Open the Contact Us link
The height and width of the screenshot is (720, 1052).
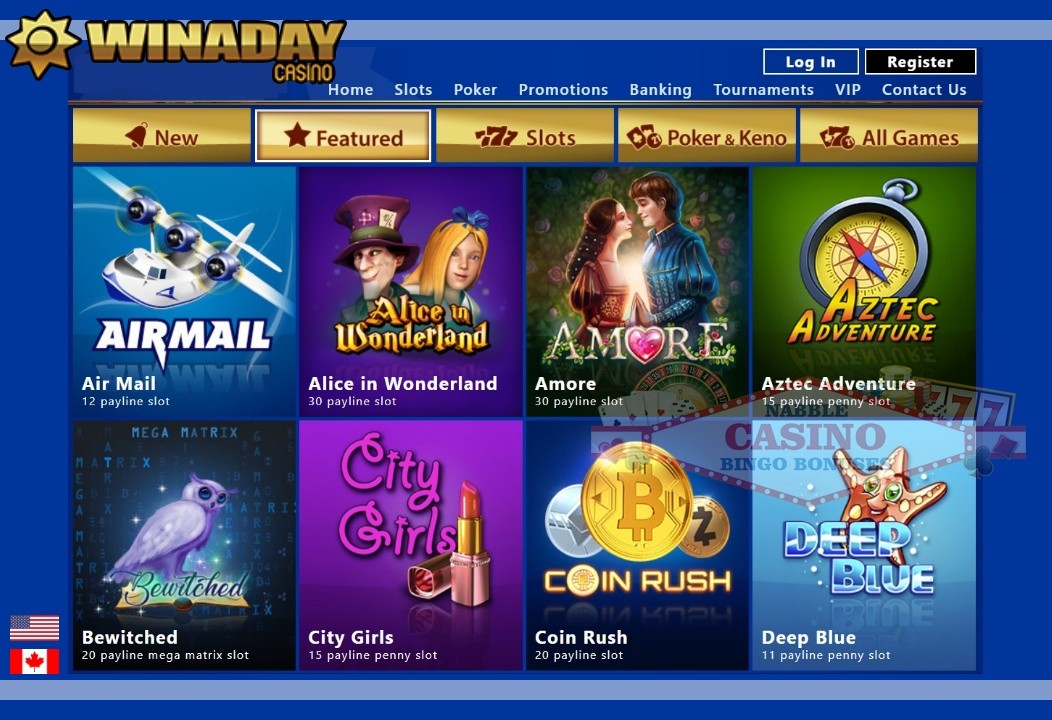coord(924,90)
